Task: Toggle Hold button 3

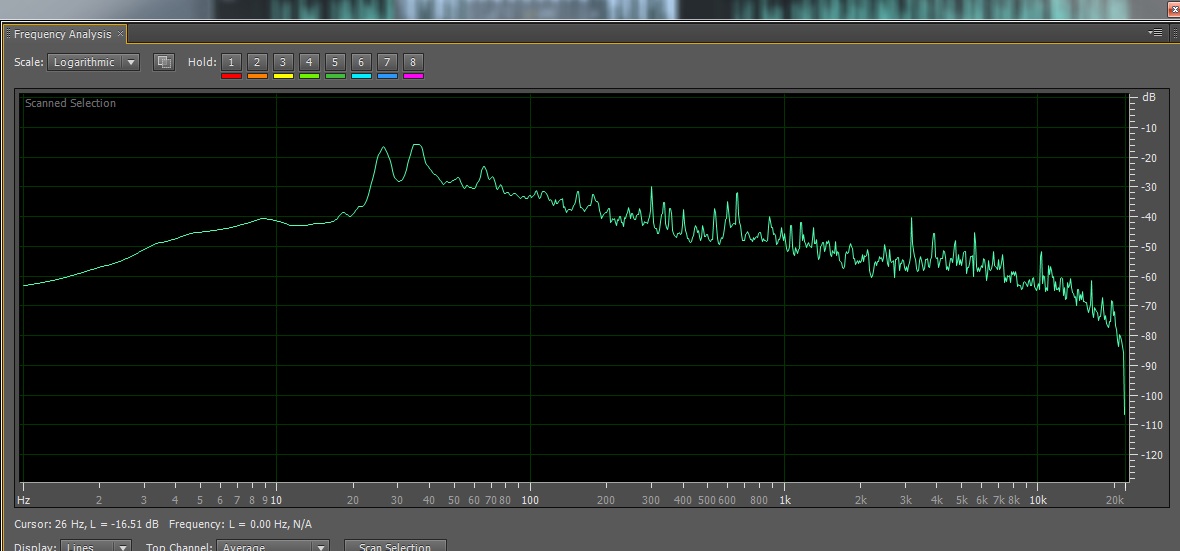Action: click(x=284, y=62)
